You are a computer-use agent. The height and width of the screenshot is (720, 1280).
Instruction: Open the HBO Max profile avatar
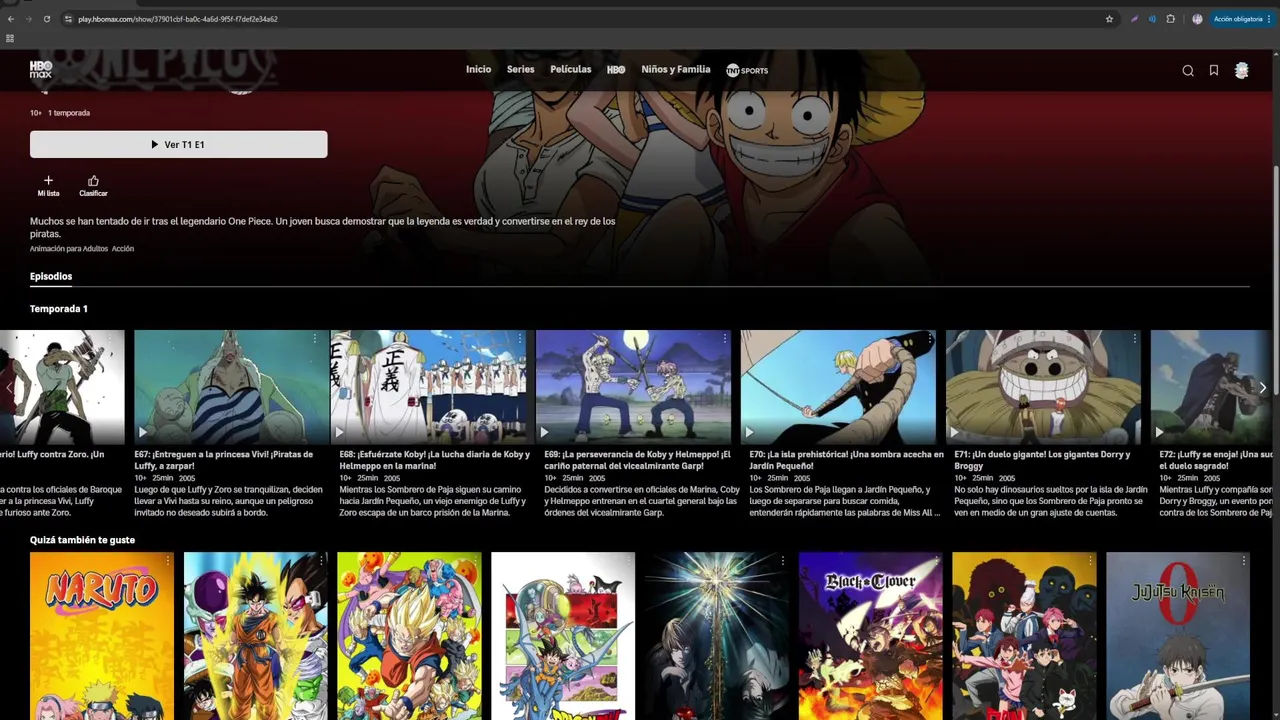[1242, 70]
